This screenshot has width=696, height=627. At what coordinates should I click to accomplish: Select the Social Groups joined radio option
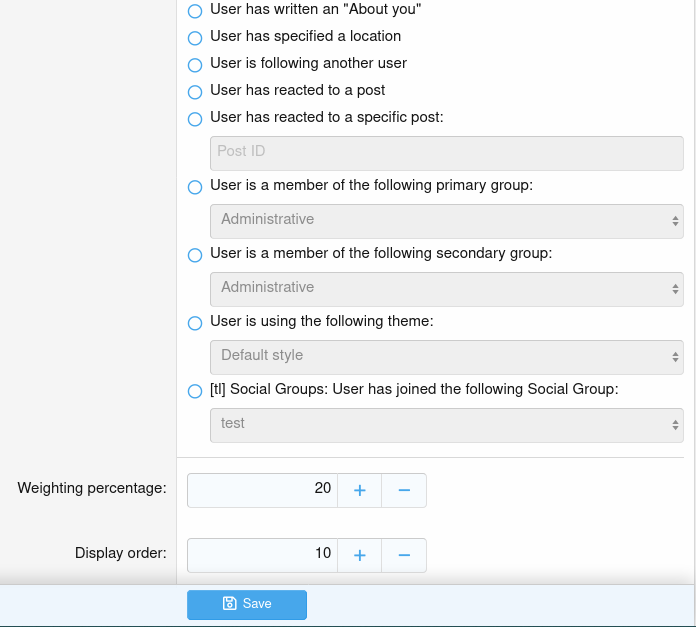pyautogui.click(x=195, y=391)
